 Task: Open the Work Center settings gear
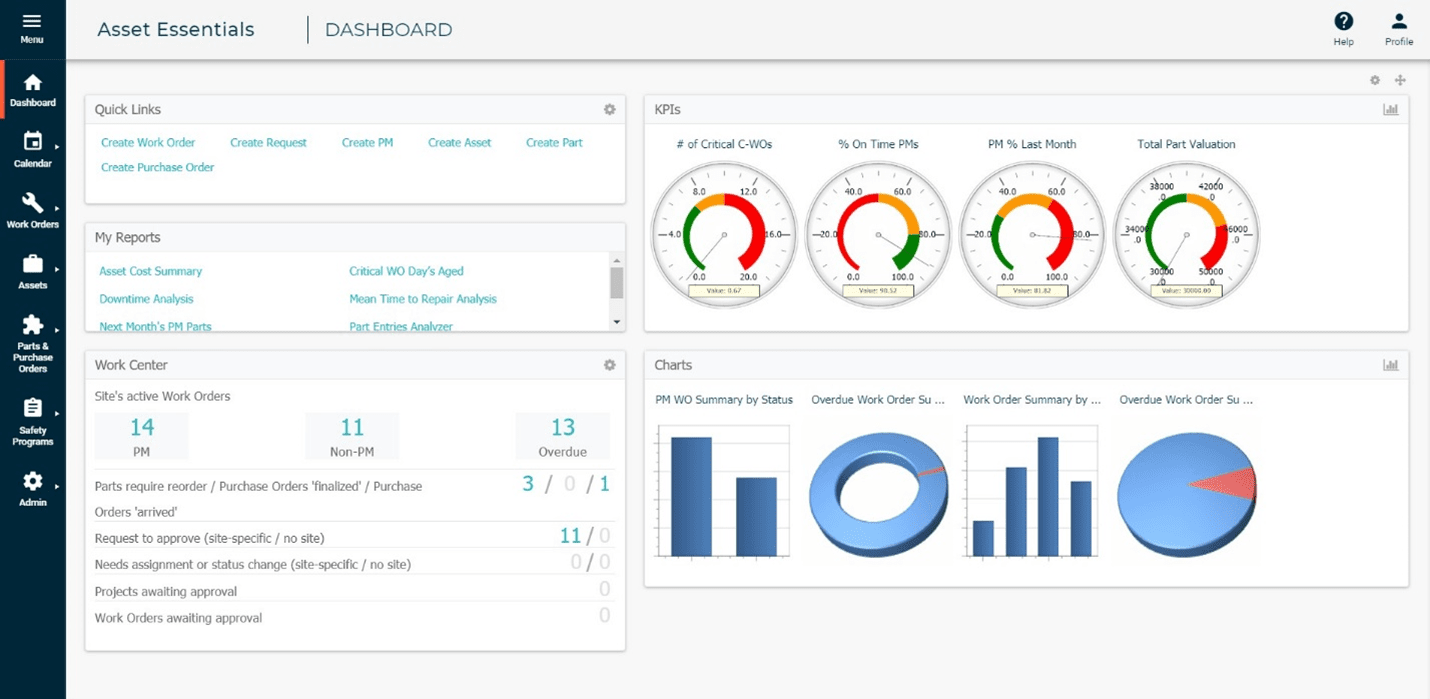609,365
